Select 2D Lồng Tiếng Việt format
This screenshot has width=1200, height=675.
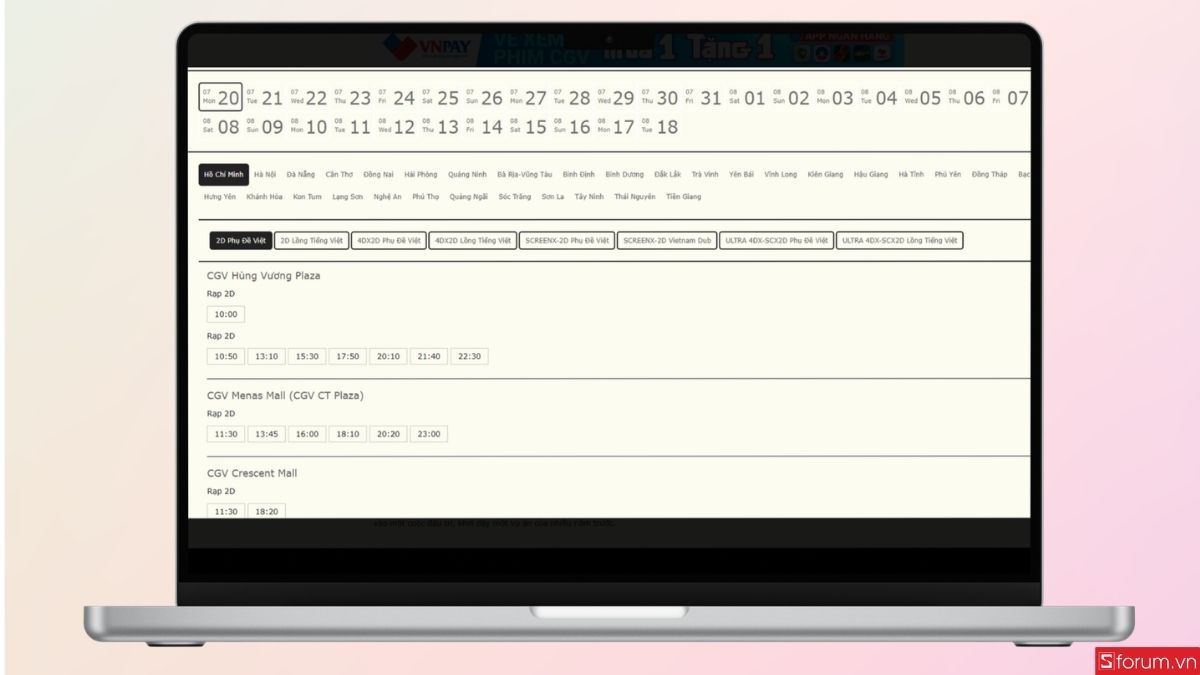point(311,241)
